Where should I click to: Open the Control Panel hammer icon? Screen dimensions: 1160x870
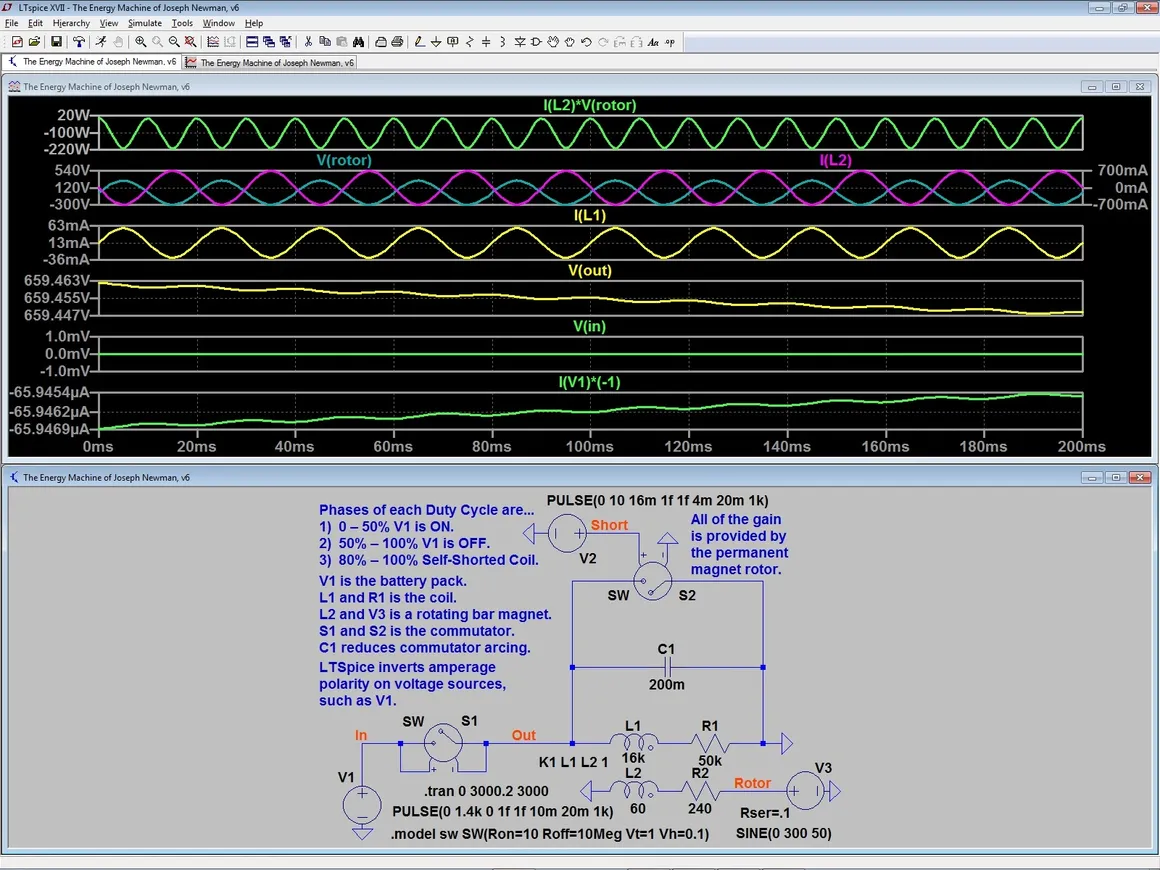coord(79,42)
